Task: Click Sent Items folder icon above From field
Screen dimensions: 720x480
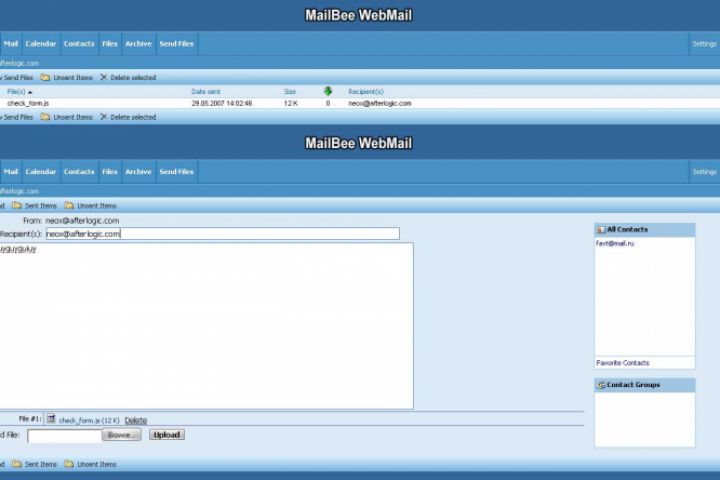Action: (x=17, y=205)
